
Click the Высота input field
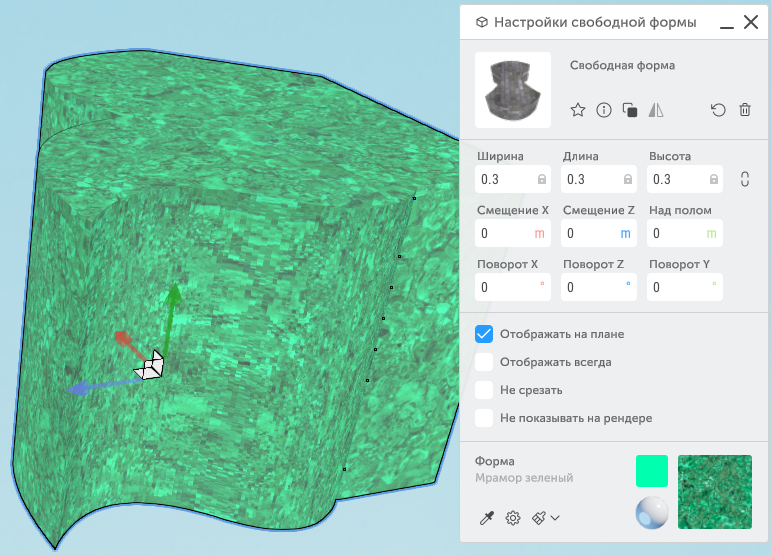(685, 179)
